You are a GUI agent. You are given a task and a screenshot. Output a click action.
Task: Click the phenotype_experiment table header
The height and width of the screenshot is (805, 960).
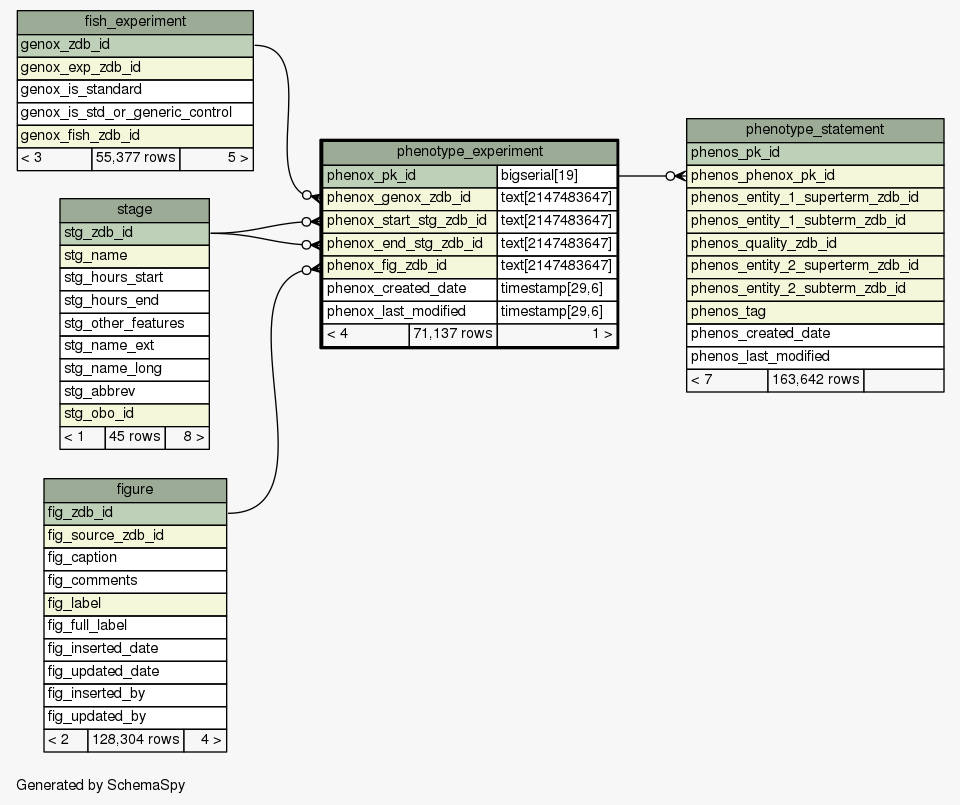(469, 151)
